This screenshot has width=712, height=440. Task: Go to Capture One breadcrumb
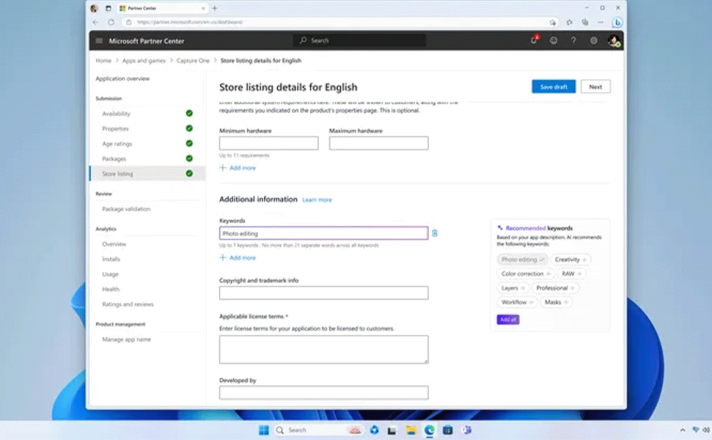point(193,60)
